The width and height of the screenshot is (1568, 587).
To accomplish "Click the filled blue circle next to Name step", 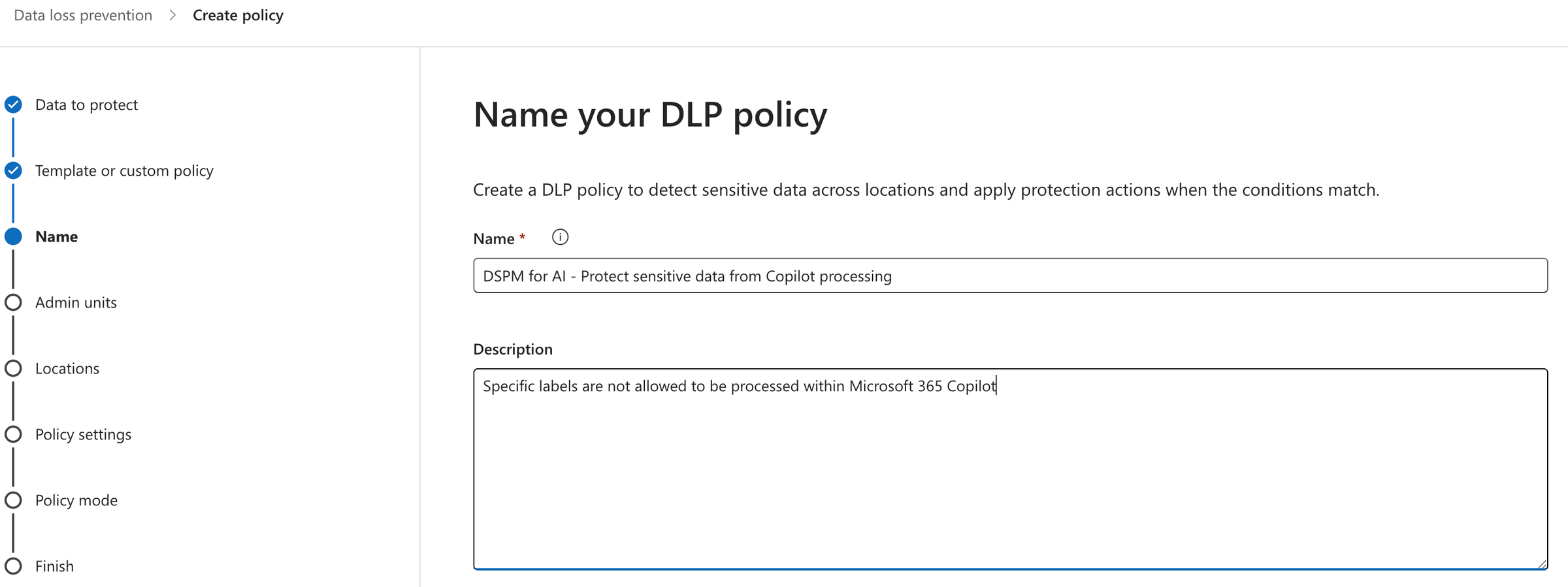I will (13, 236).
